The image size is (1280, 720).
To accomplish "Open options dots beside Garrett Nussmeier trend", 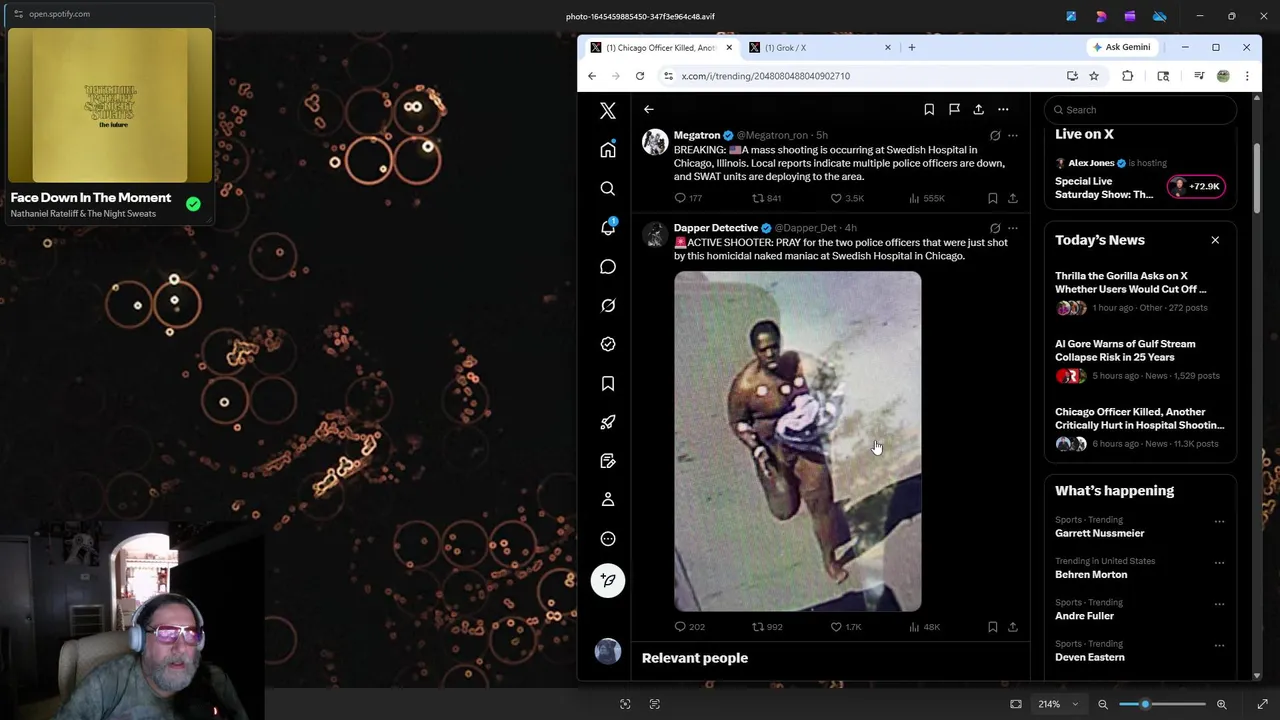I will click(x=1219, y=521).
